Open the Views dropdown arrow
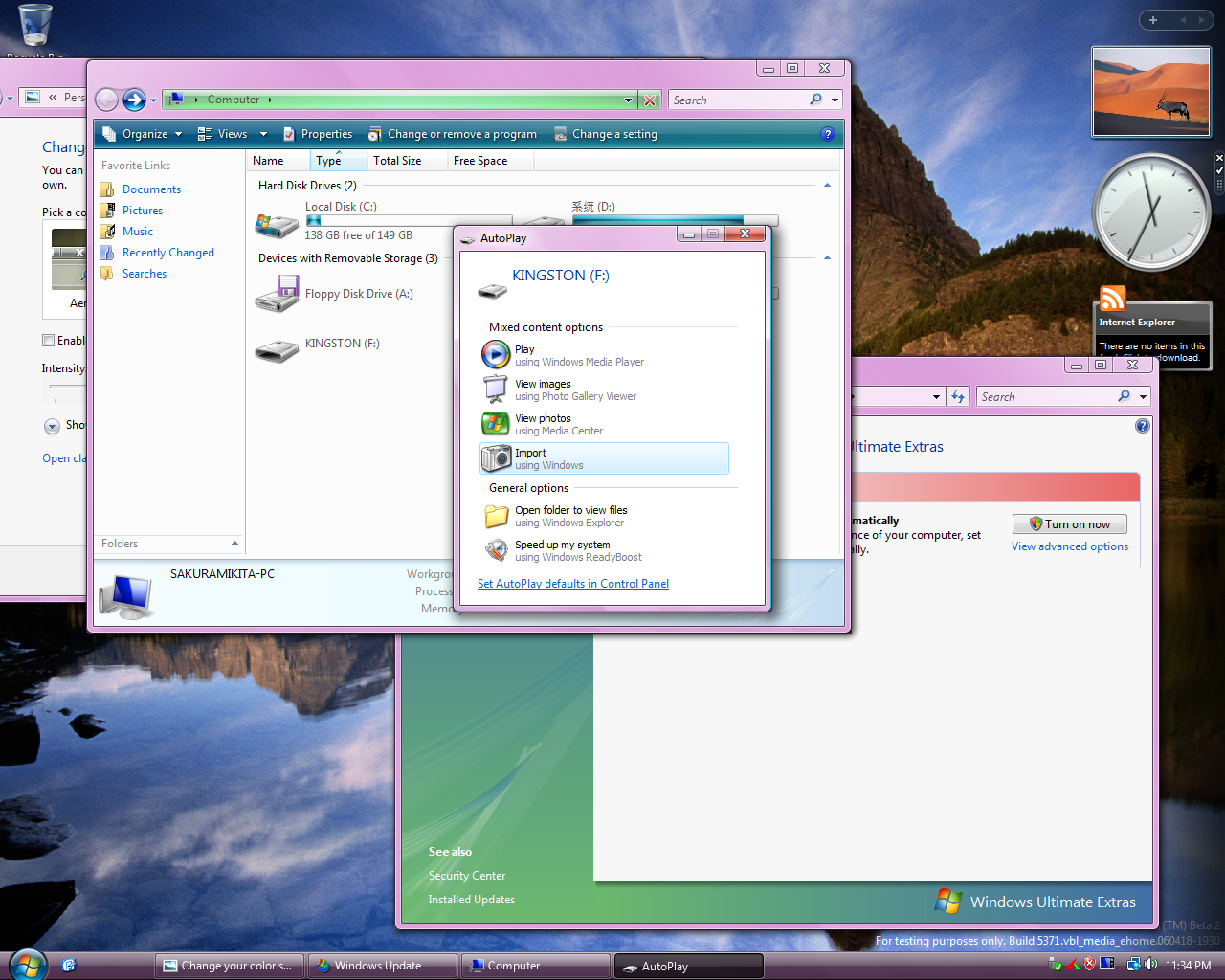 pos(263,134)
